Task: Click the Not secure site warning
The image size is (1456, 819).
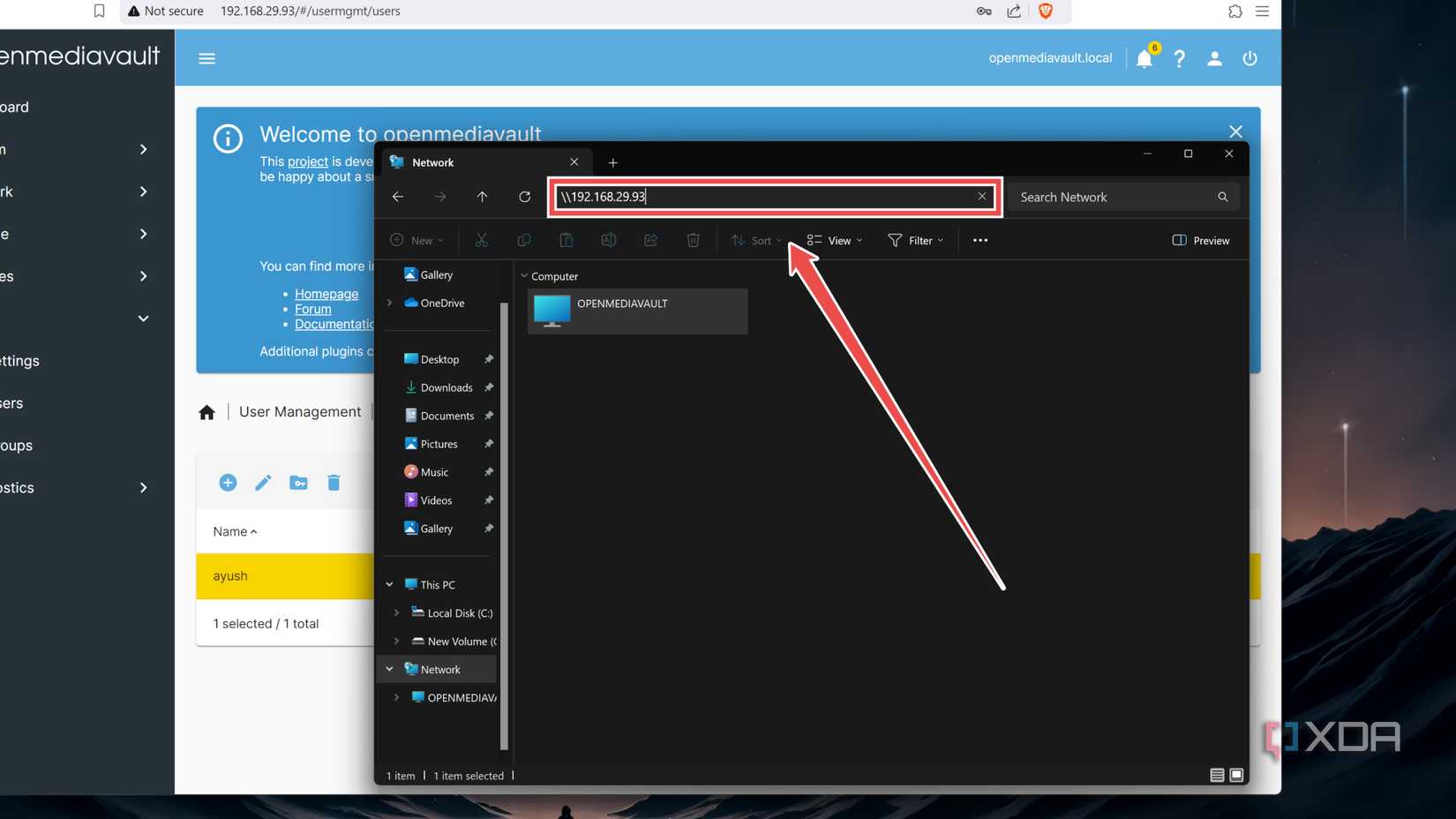Action: point(166,11)
